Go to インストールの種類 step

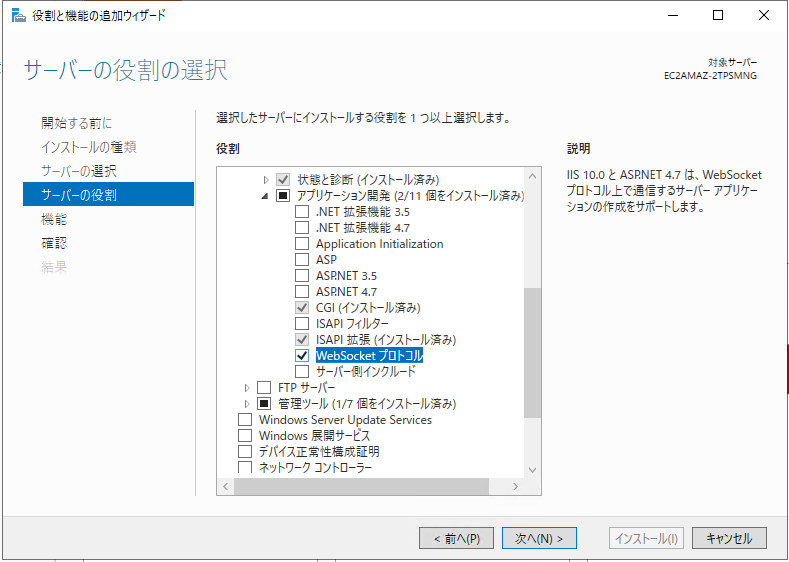pos(89,147)
